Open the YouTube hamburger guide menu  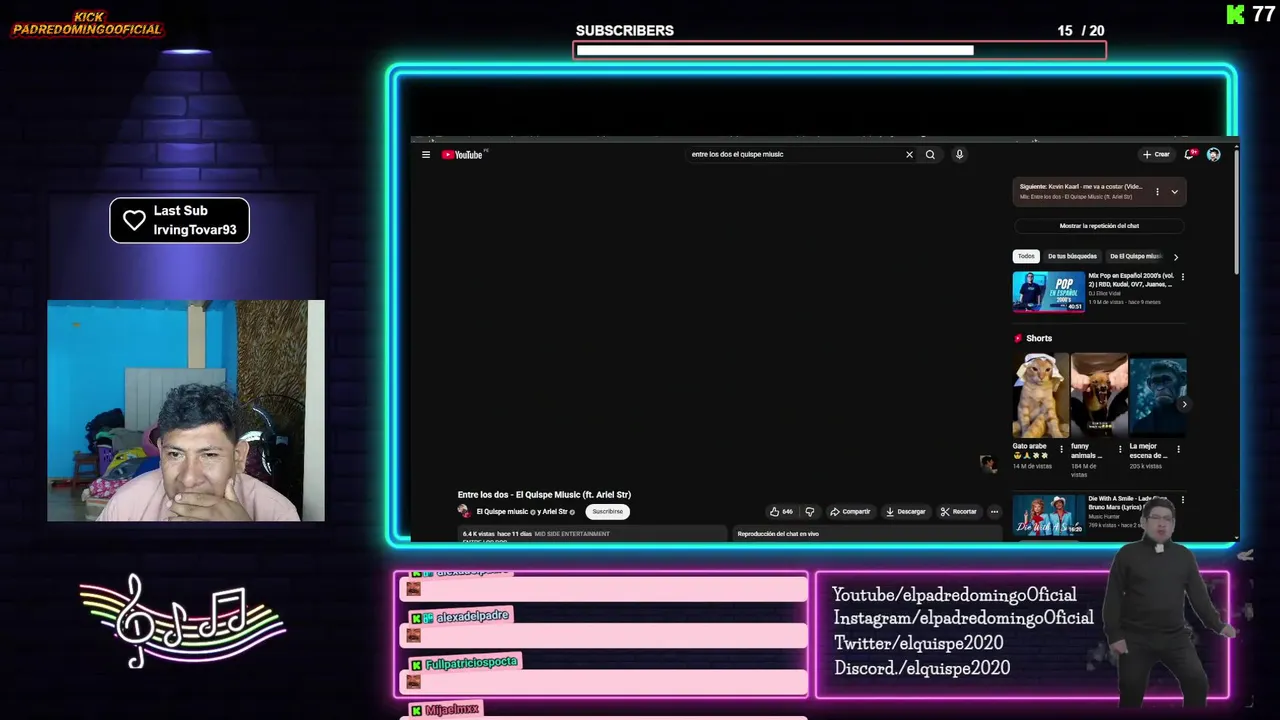click(426, 154)
